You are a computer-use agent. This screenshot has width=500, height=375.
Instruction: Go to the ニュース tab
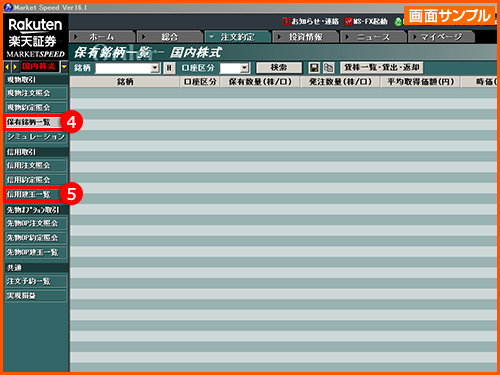click(373, 37)
